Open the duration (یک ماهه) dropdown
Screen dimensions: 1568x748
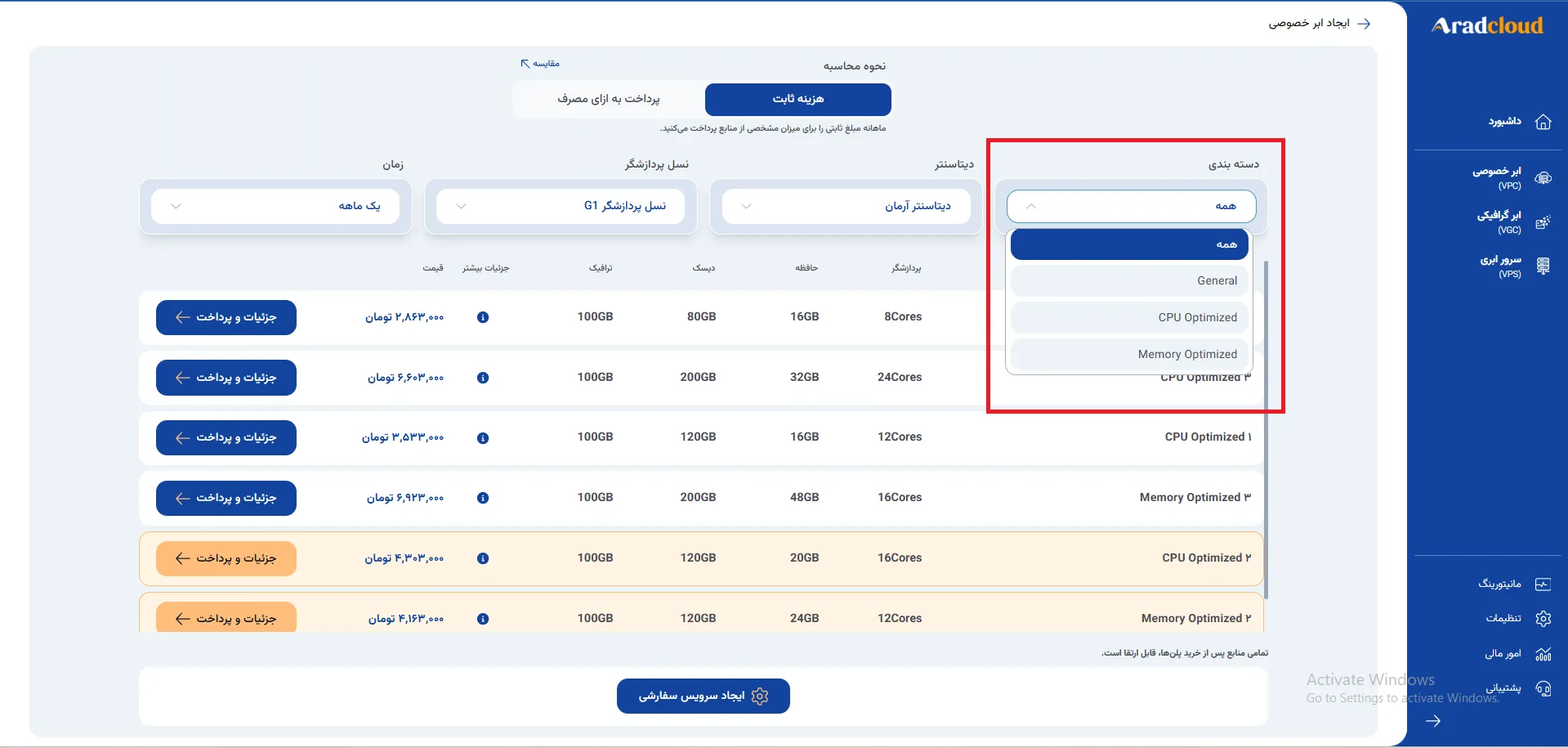click(275, 206)
